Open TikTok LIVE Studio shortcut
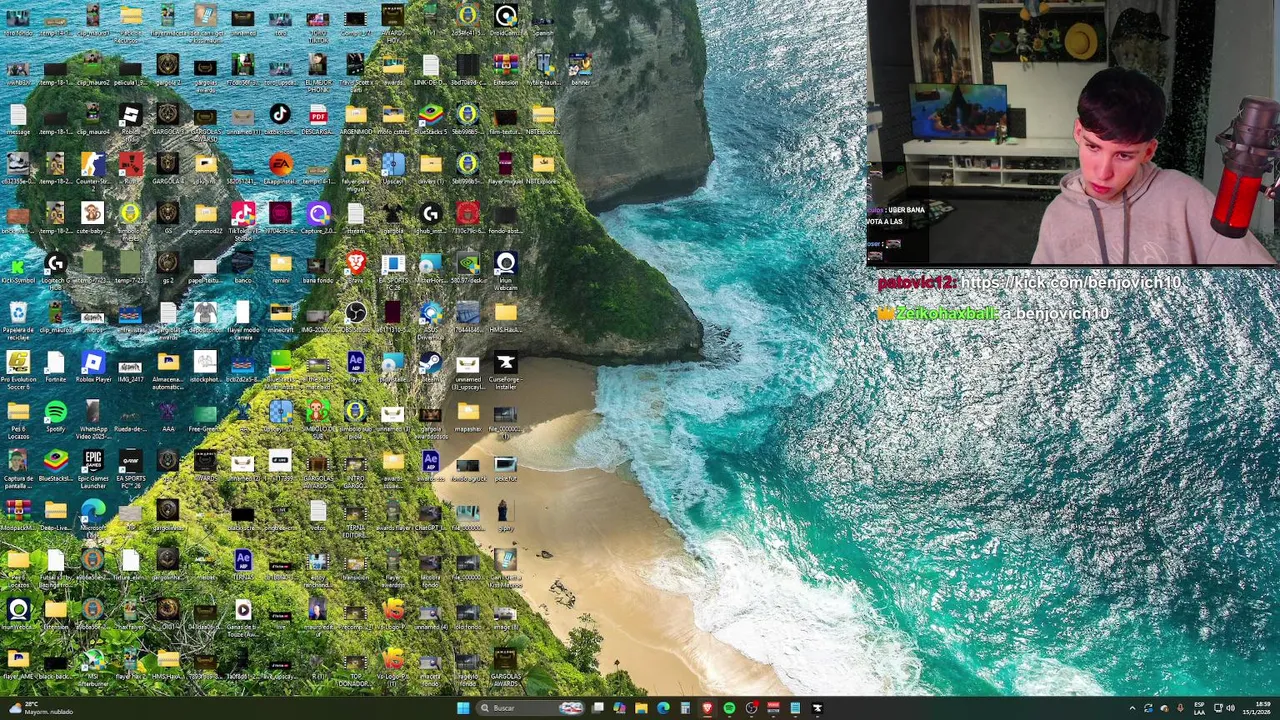Screen dimensions: 1280x720 (x=243, y=220)
